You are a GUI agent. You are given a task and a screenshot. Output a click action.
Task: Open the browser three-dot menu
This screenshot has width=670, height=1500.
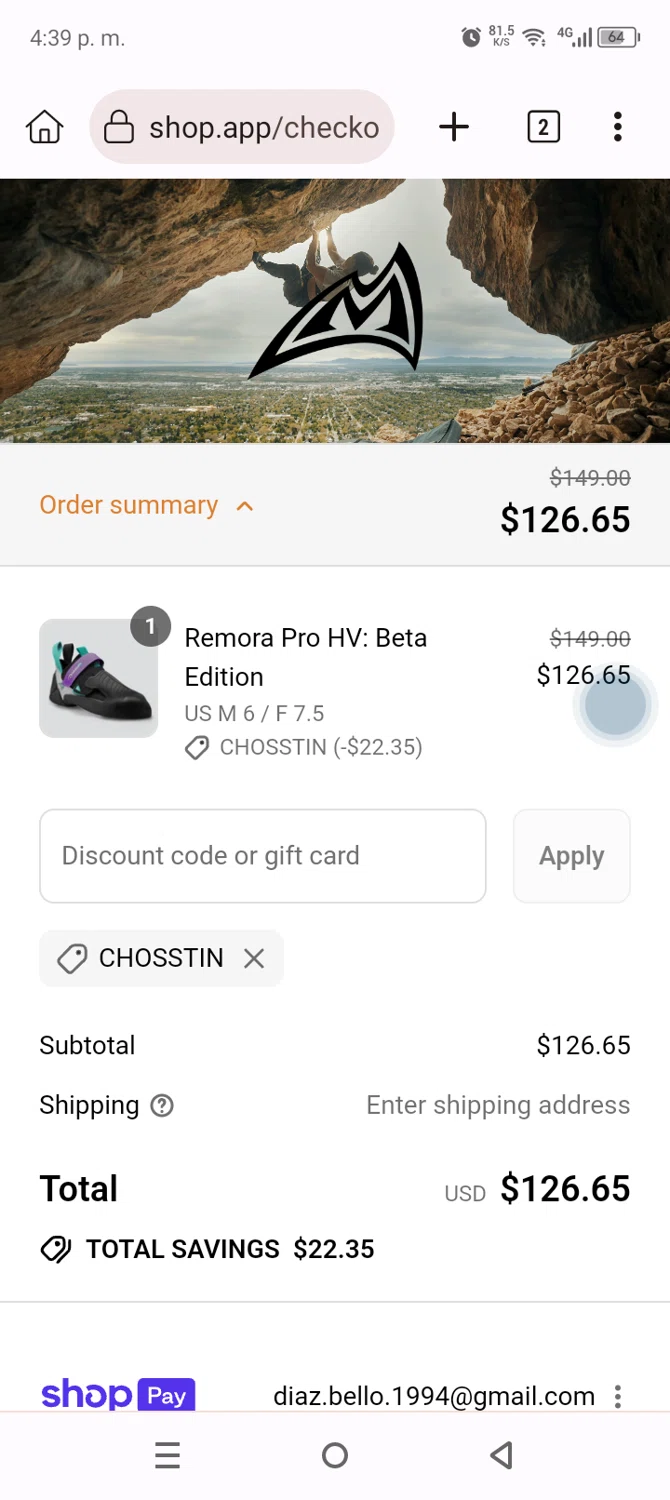[618, 127]
